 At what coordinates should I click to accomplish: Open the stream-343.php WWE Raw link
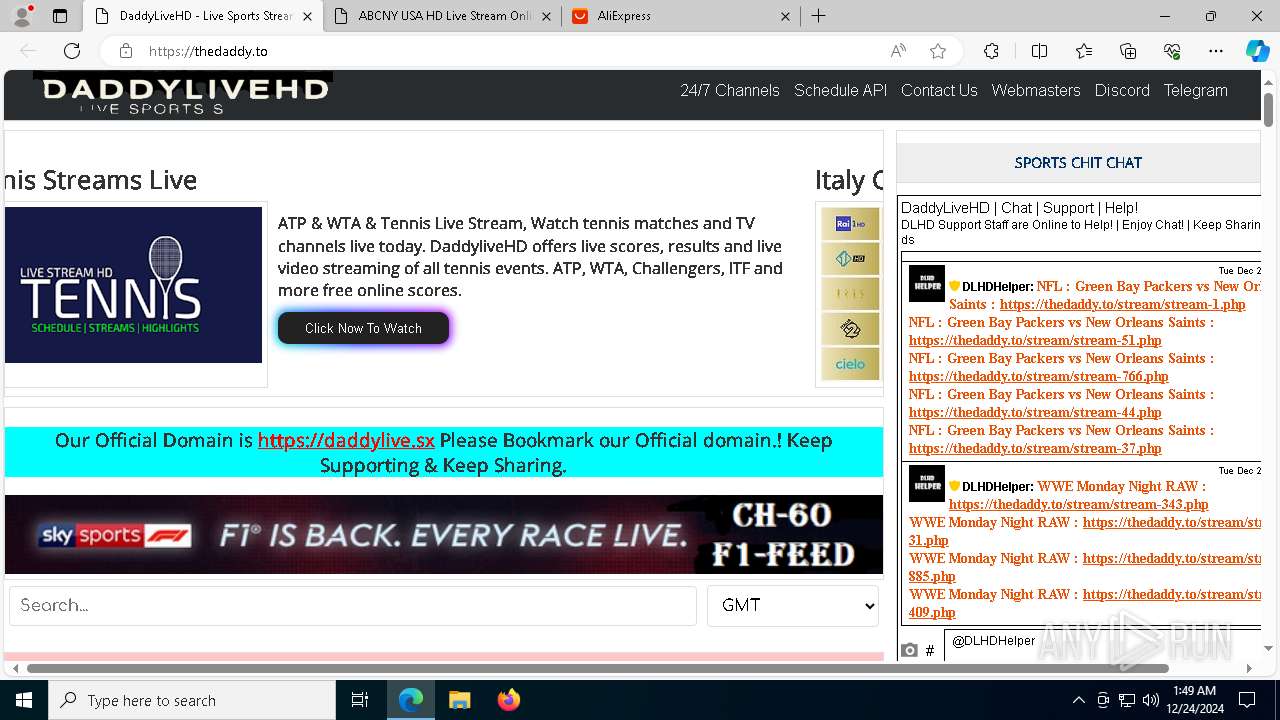click(1078, 504)
